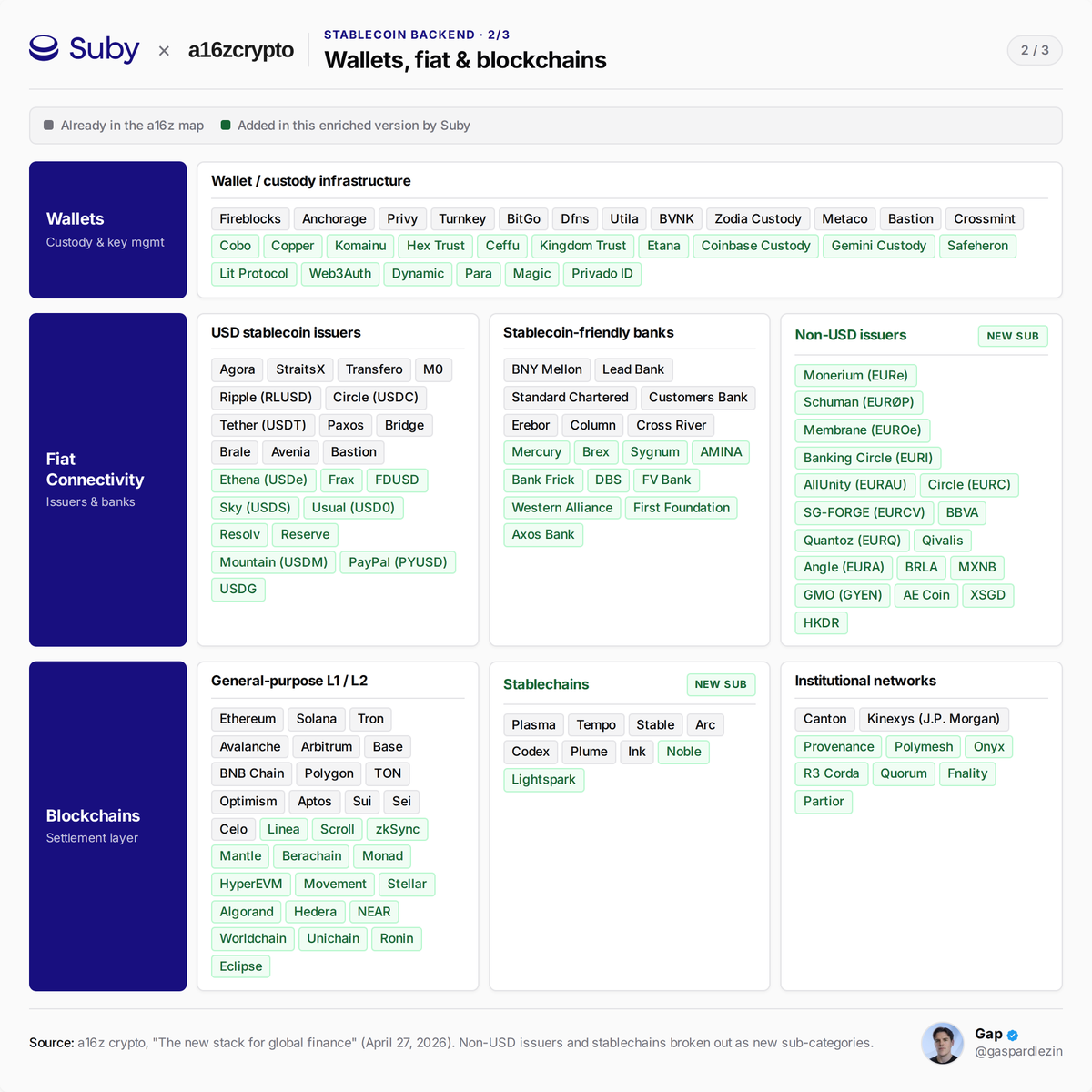This screenshot has height=1092, width=1092.
Task: Click the Gemini Custody tag
Action: 878,246
